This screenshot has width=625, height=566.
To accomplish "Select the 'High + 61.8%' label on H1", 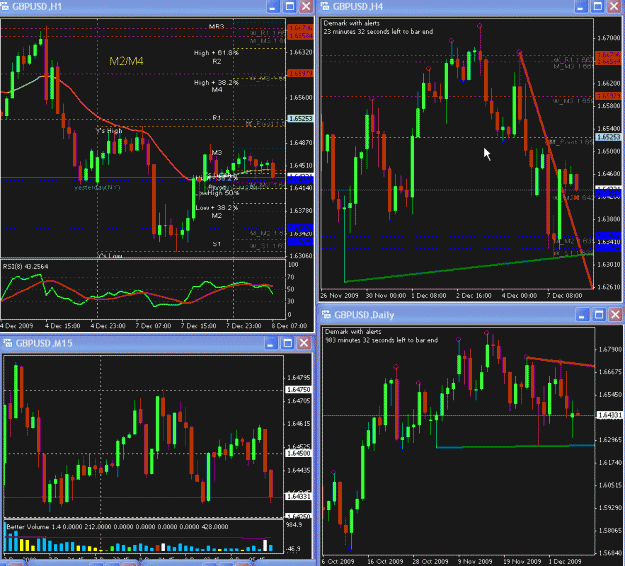I will point(216,53).
